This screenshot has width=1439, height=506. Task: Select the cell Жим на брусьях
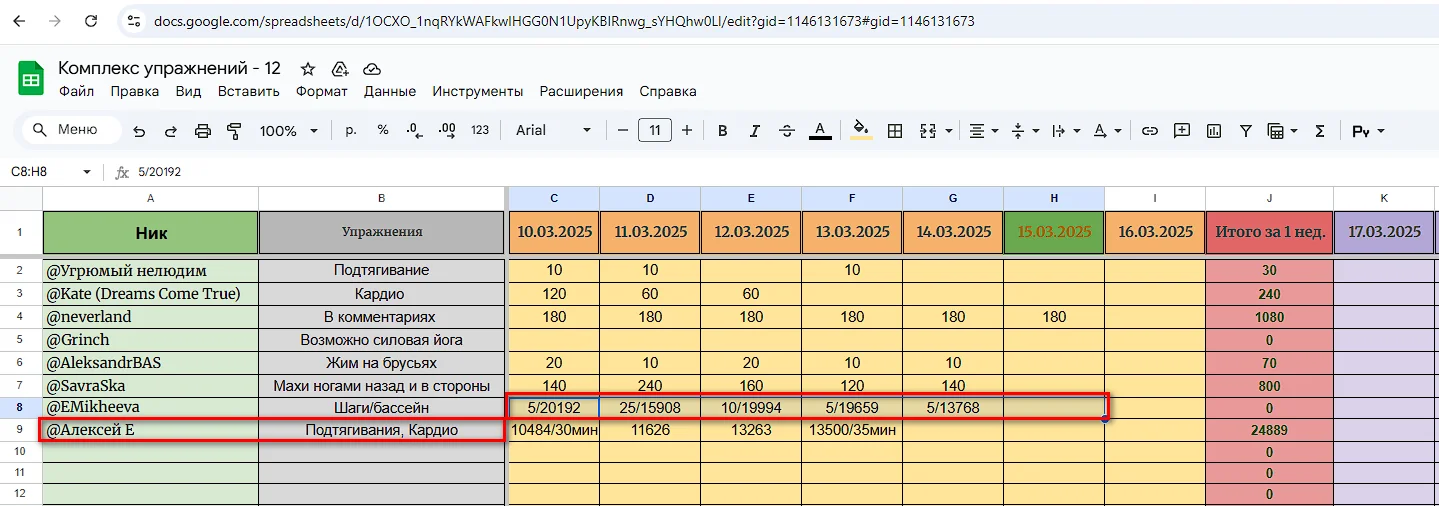382,363
